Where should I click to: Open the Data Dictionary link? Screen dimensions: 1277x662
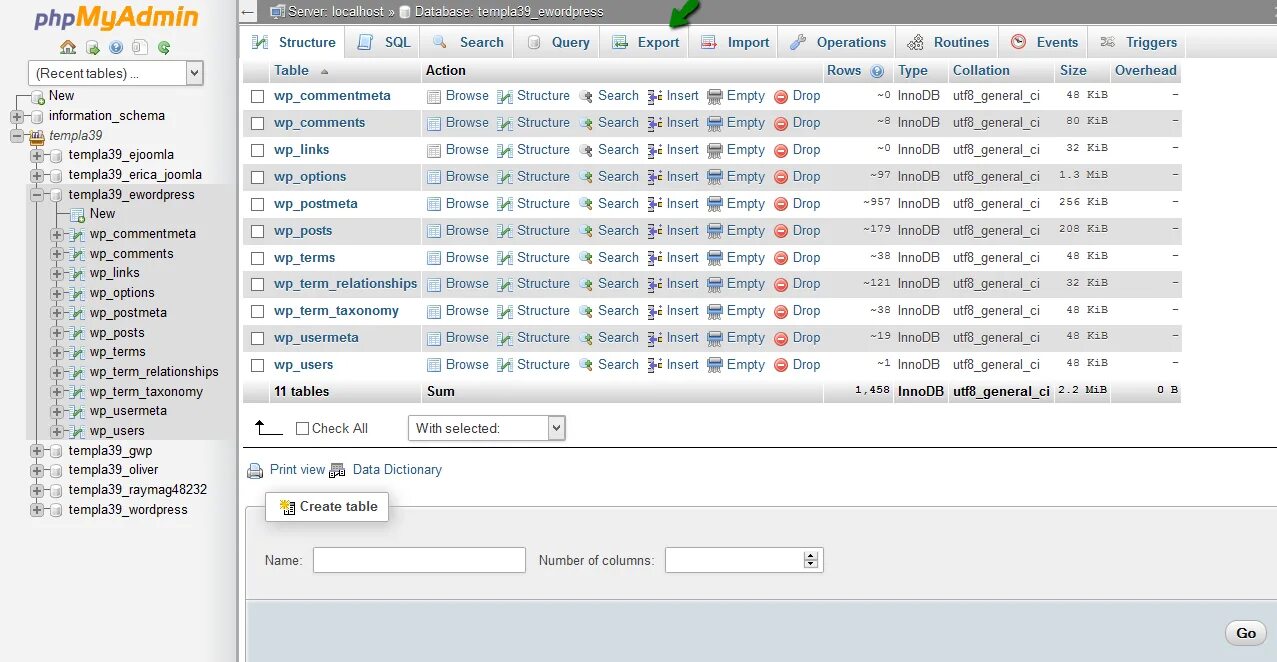click(397, 470)
